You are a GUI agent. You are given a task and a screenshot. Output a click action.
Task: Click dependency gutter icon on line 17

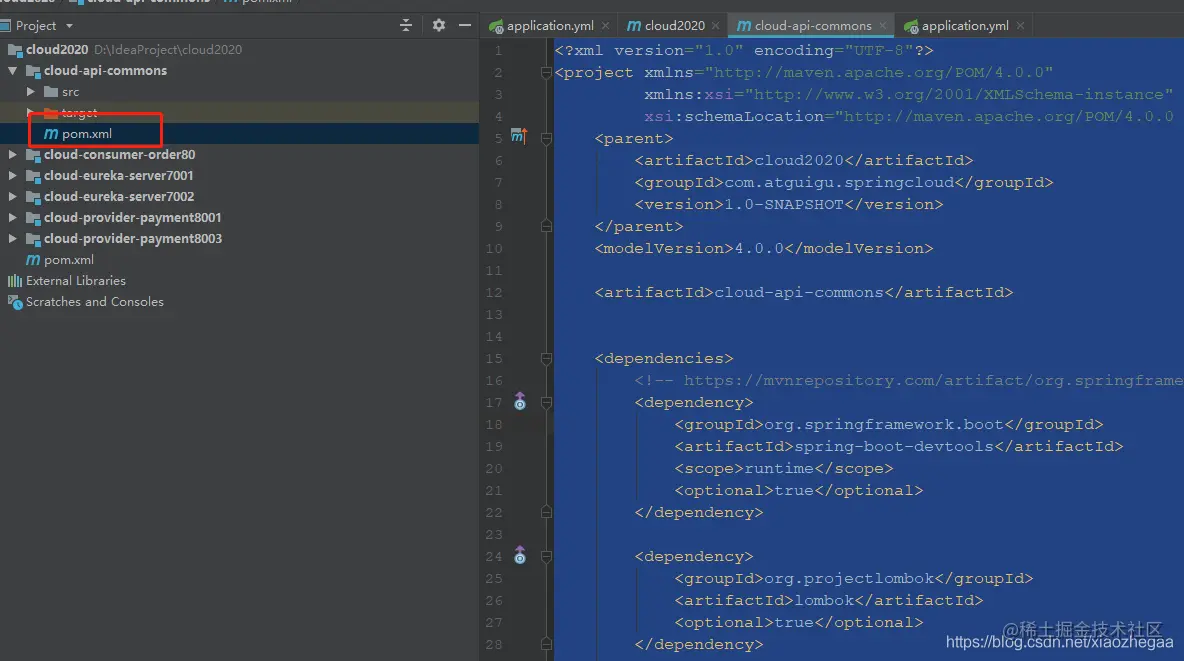(x=520, y=402)
